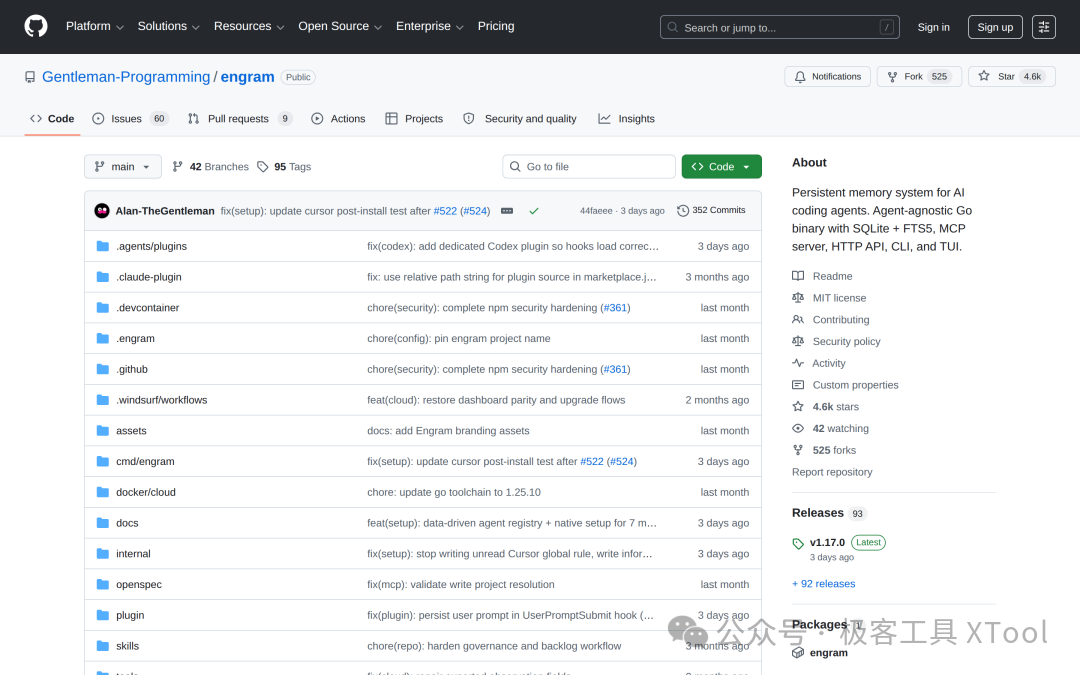Open the Gentleman-Programming owner link
Image resolution: width=1080 pixels, height=675 pixels.
tap(126, 77)
